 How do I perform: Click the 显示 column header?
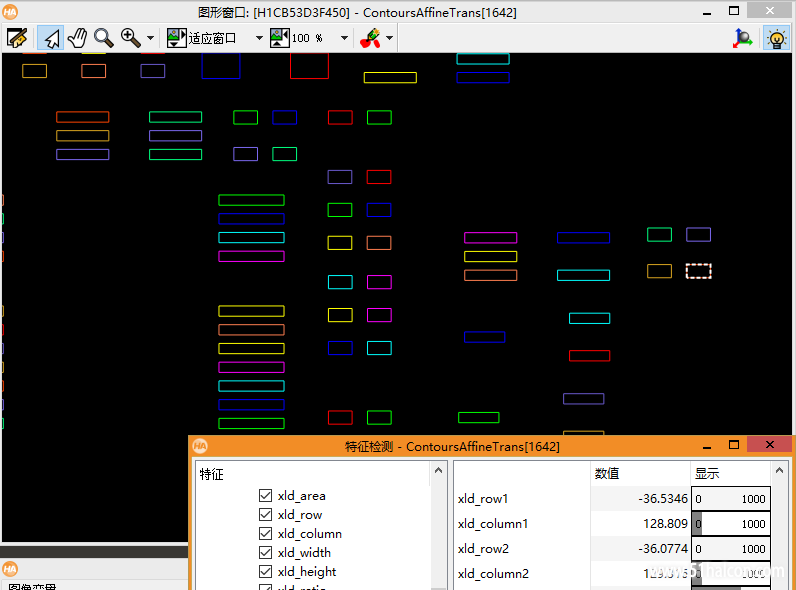pyautogui.click(x=707, y=473)
